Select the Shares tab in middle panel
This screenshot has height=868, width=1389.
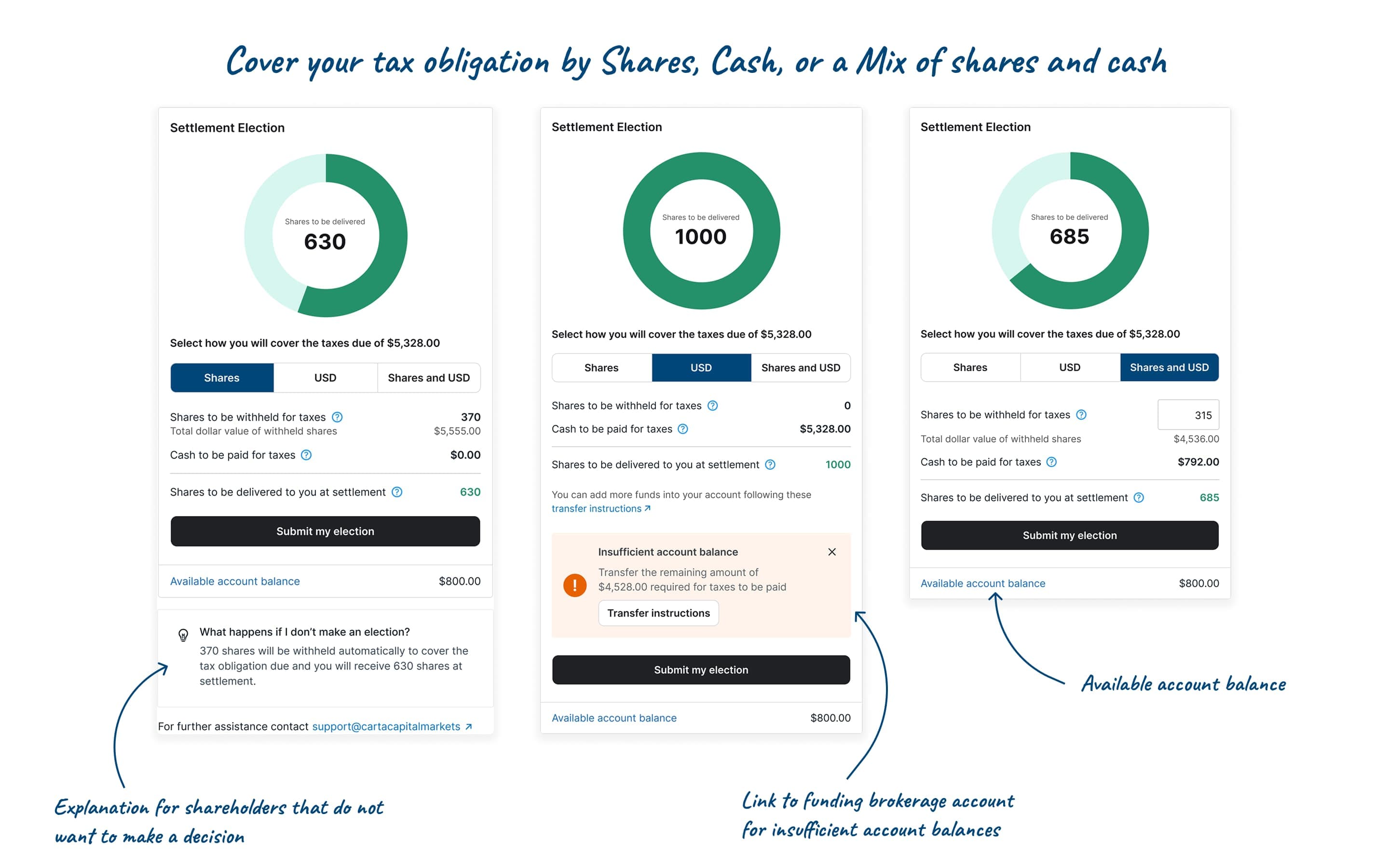click(601, 367)
